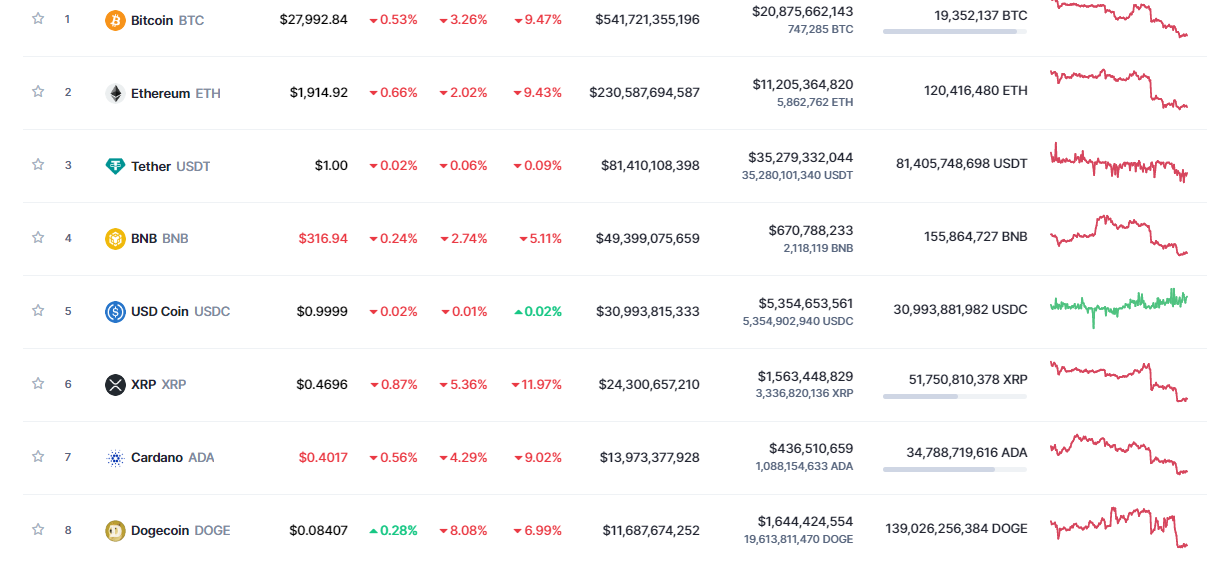Toggle the watchlist star for Ethereum

pos(38,92)
